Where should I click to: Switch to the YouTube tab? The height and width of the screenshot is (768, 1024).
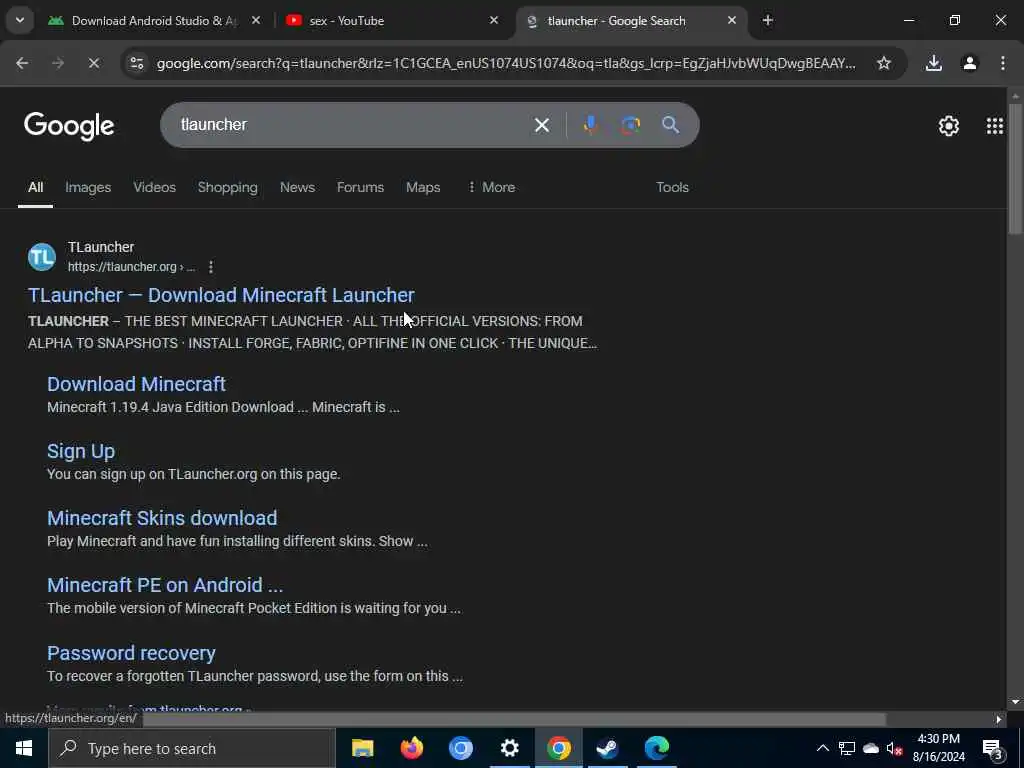[x=392, y=21]
